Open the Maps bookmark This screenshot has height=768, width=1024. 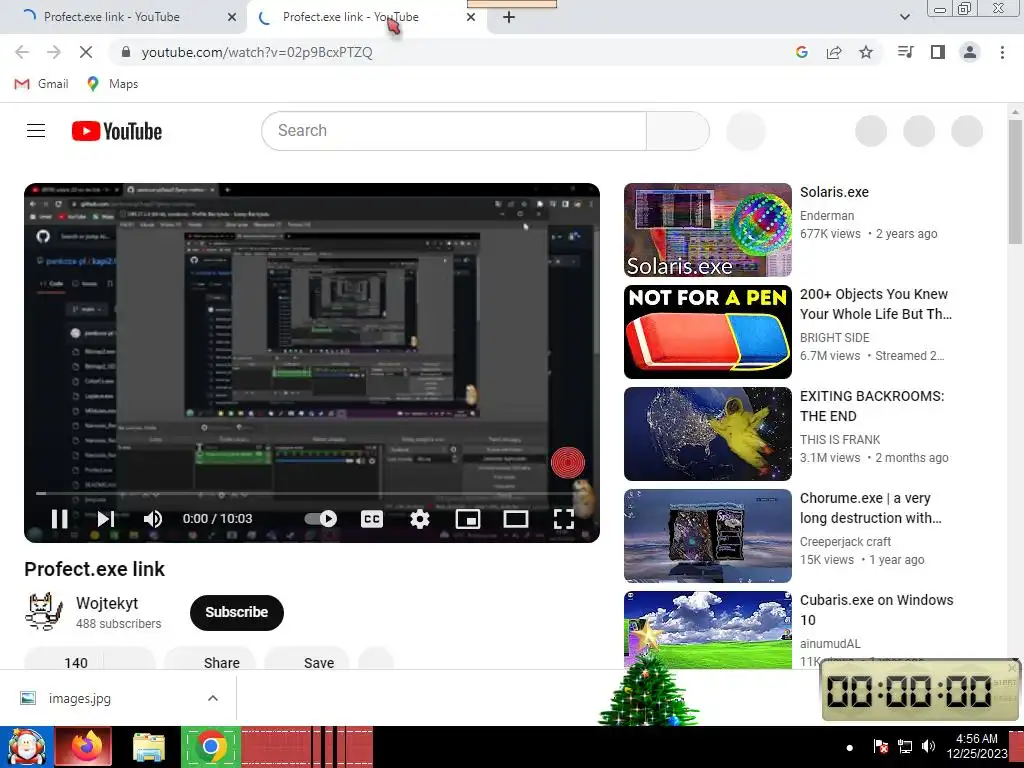click(112, 84)
